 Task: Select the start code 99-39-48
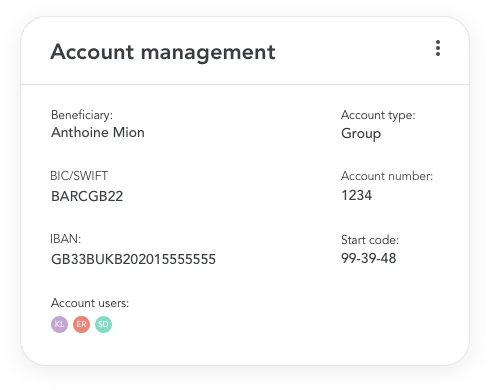[x=369, y=258]
